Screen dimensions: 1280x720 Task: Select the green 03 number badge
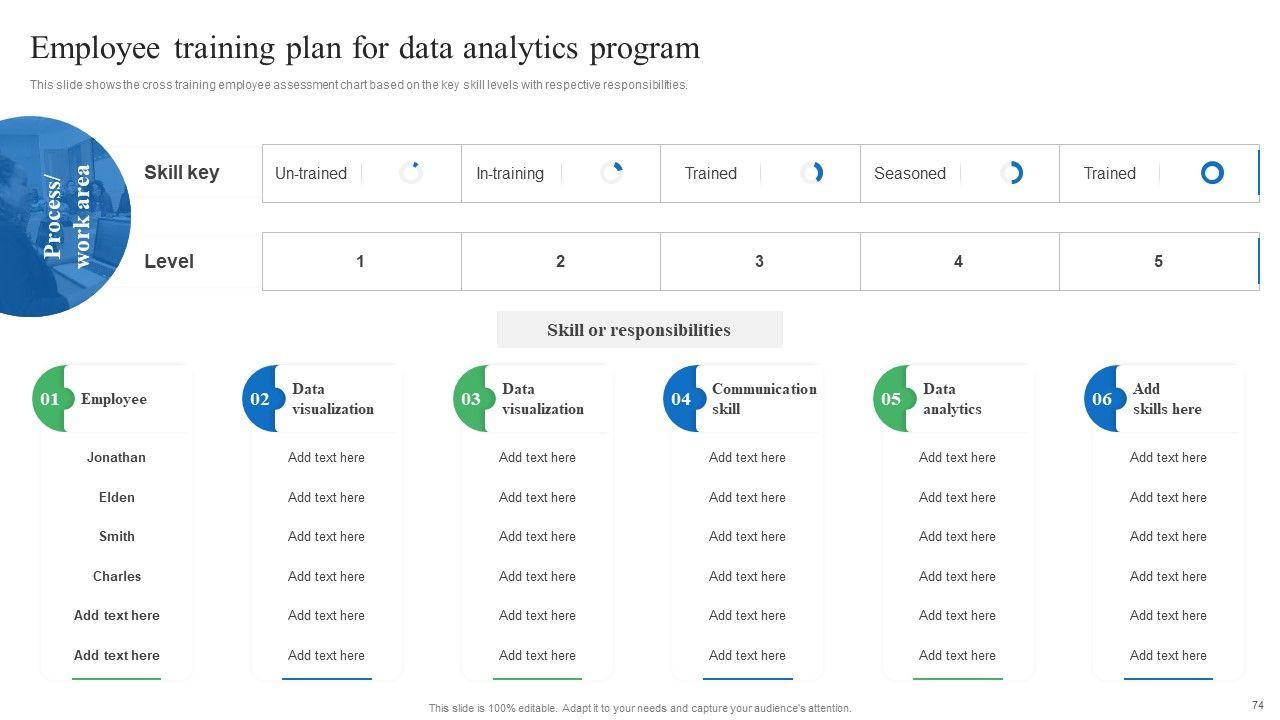(470, 399)
